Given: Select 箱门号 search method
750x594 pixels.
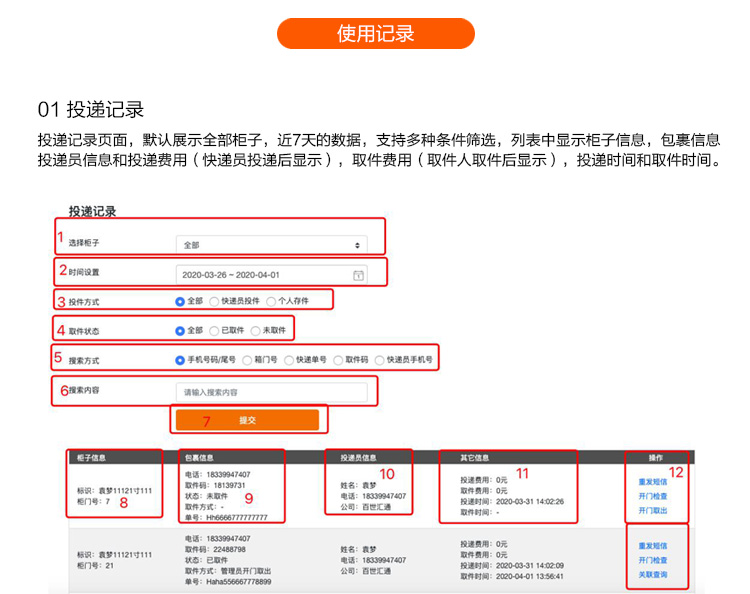Looking at the screenshot, I should (247, 360).
